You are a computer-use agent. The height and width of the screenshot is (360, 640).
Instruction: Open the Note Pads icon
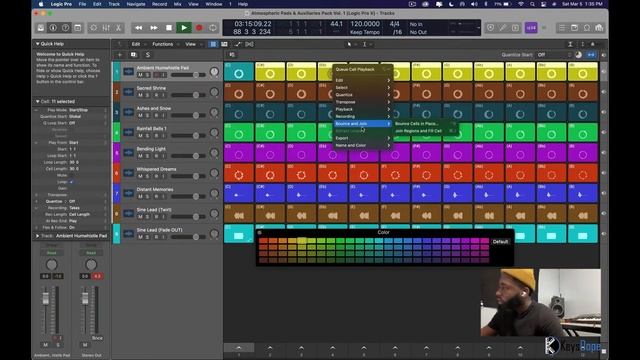click(574, 28)
